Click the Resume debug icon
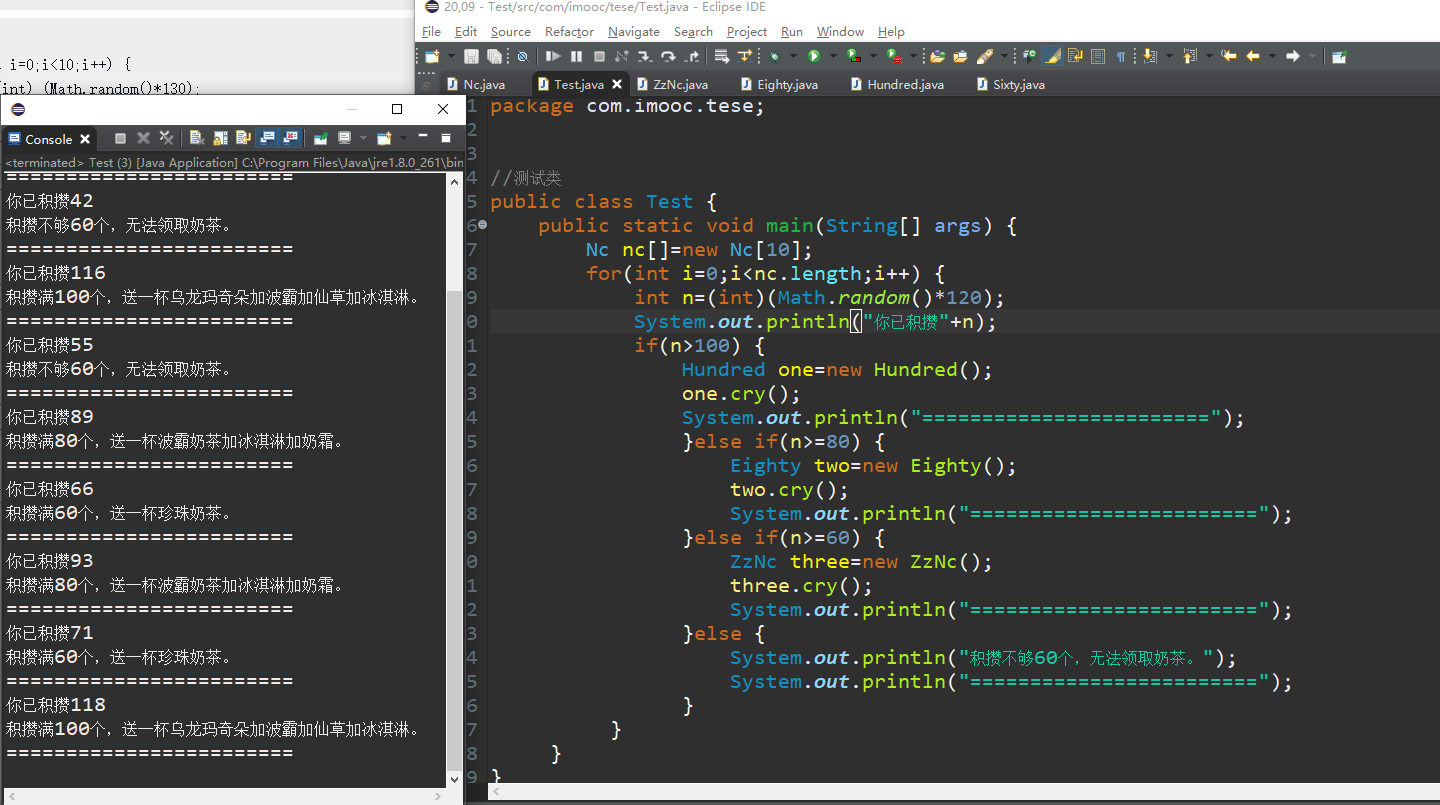Screen dimensions: 1440x805 point(553,56)
